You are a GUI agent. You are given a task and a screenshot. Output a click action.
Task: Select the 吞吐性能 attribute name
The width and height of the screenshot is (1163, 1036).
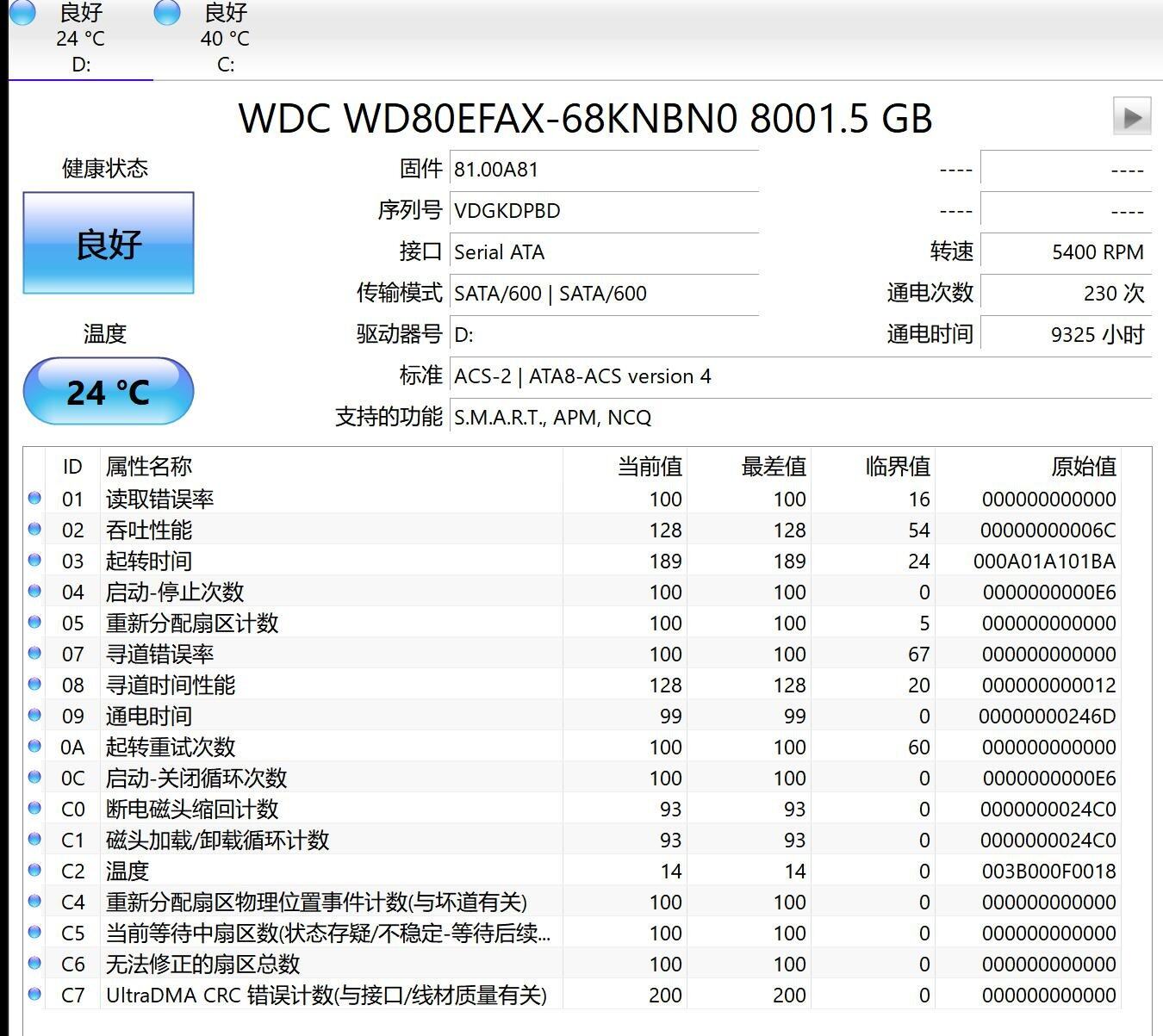(149, 530)
